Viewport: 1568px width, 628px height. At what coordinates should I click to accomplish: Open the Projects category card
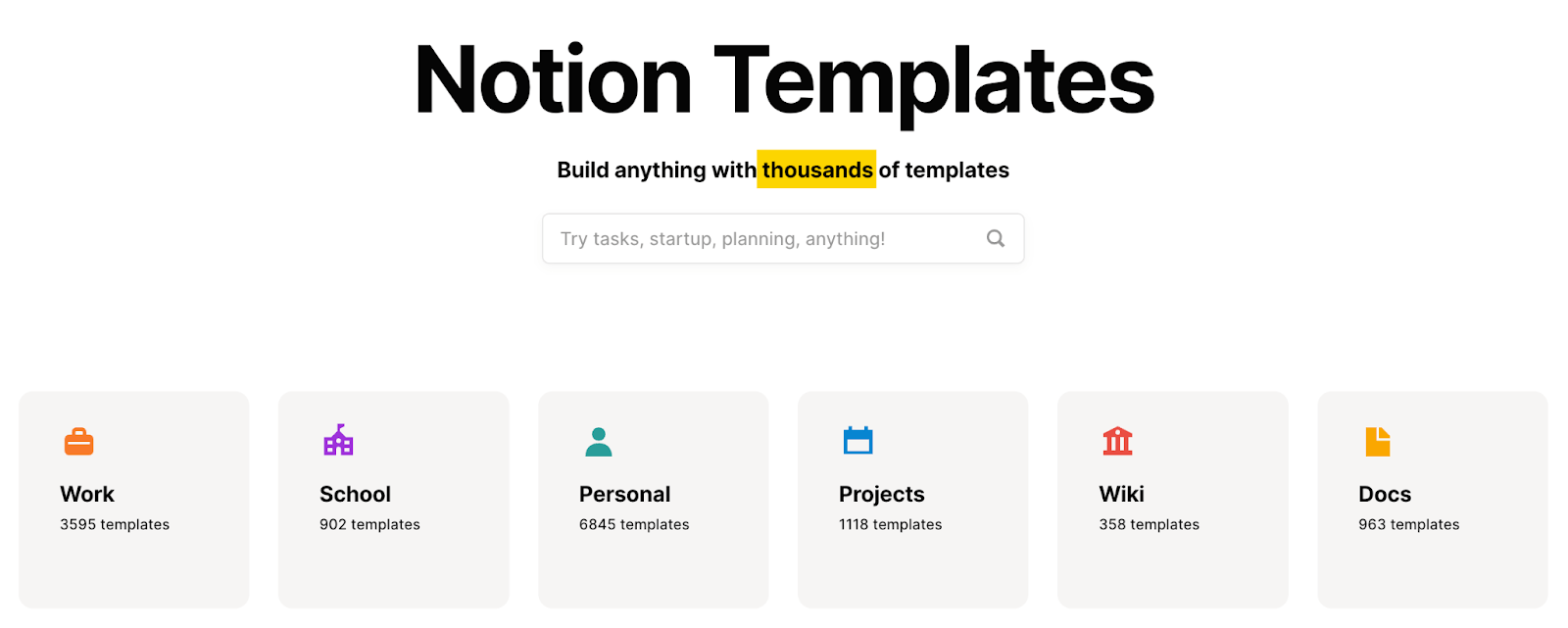point(912,499)
